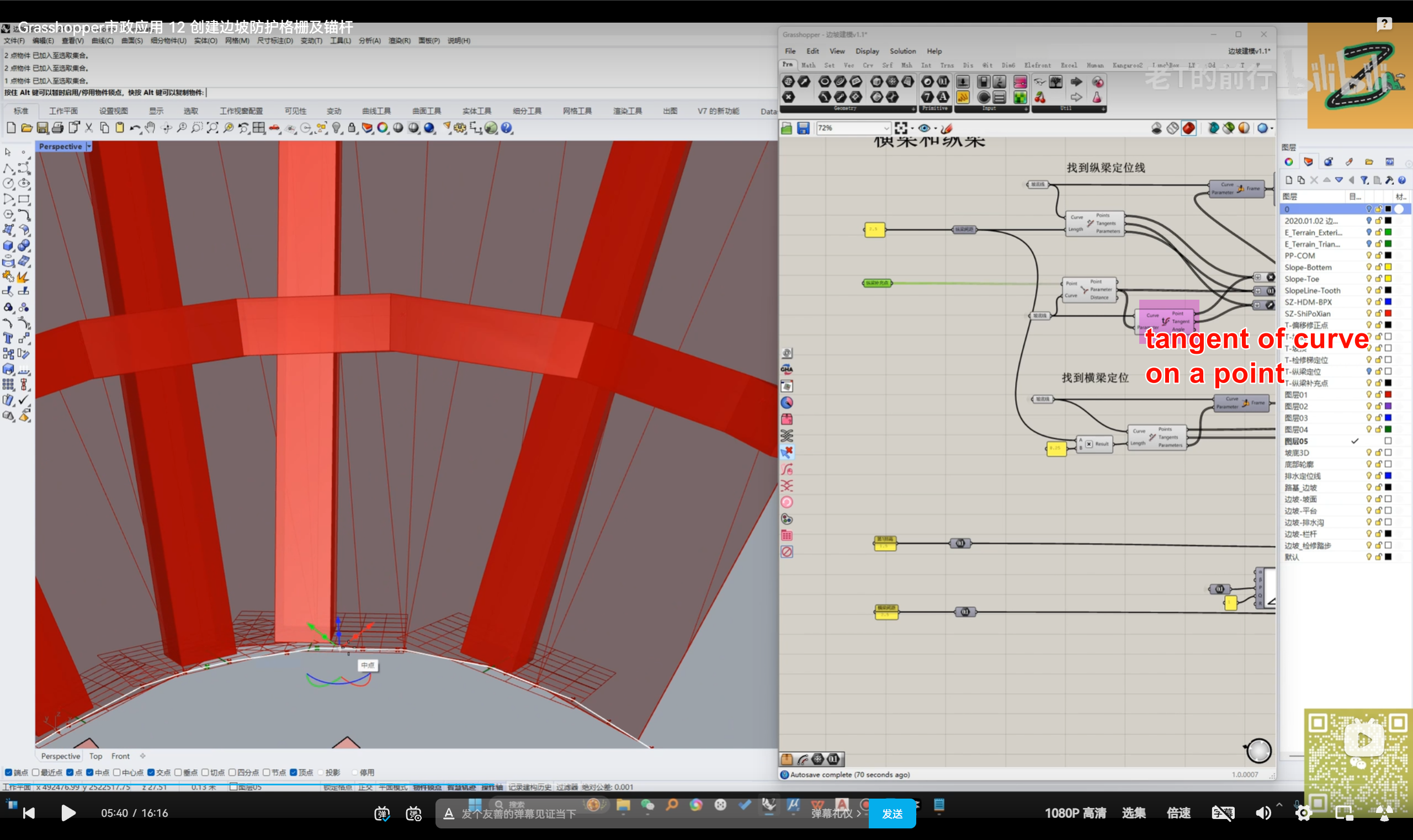
Task: Enable the 最近点 osnap checkbox
Action: click(x=36, y=772)
